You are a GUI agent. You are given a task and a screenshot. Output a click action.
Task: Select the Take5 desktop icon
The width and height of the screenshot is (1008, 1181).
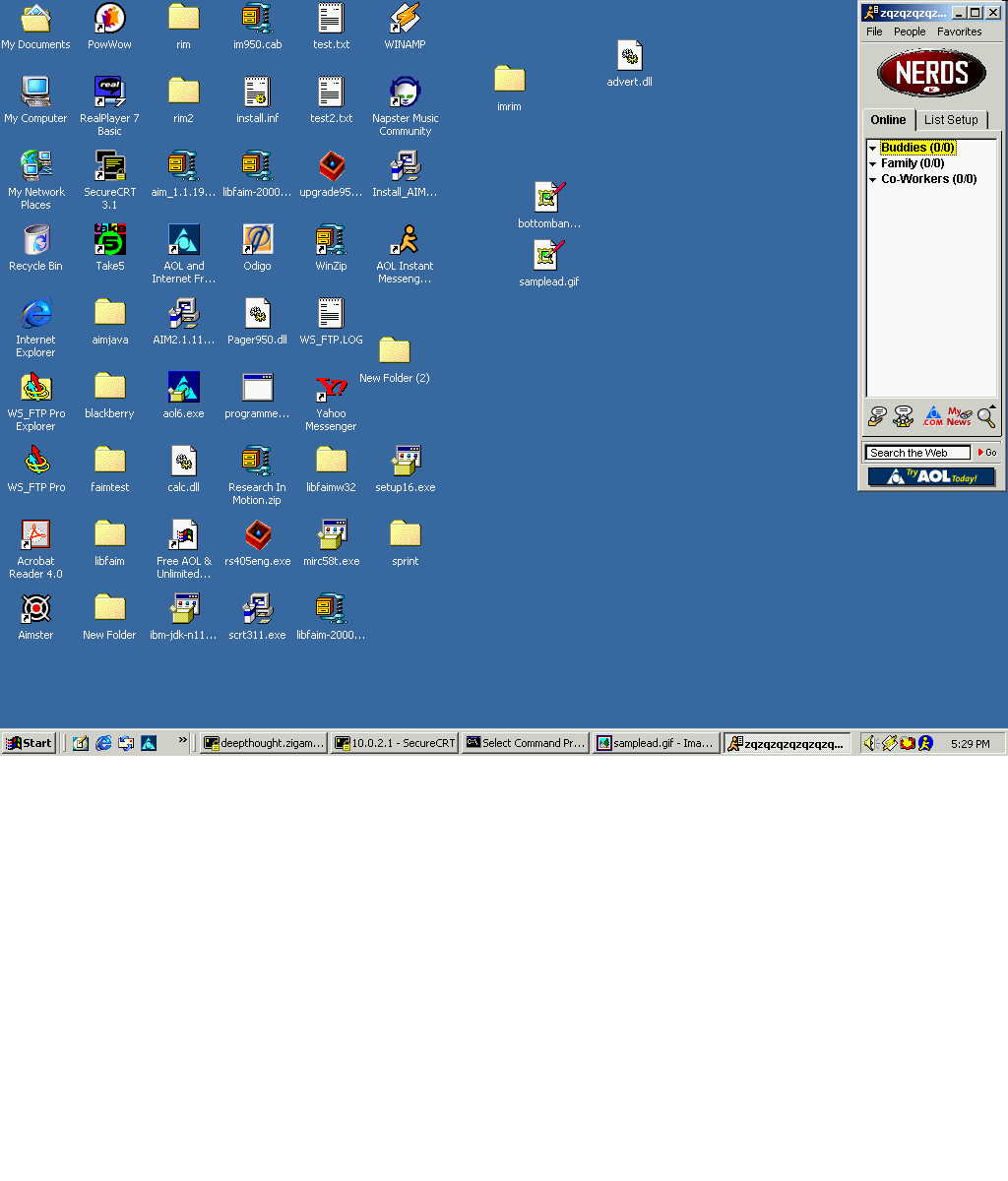pos(109,248)
